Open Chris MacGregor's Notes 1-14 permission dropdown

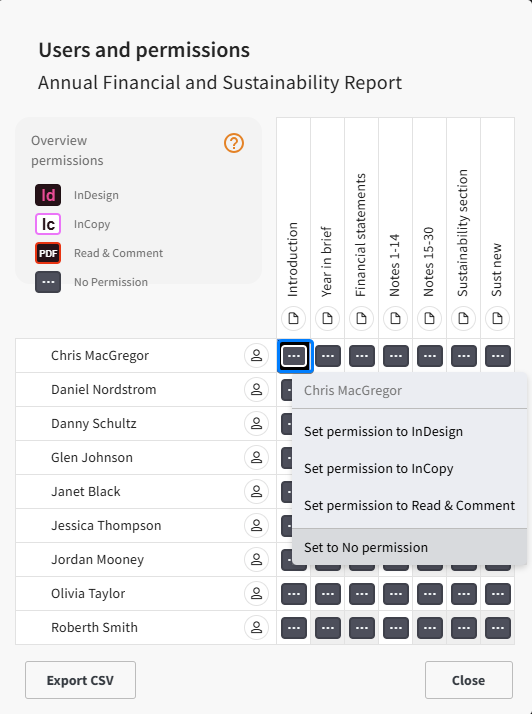(396, 356)
